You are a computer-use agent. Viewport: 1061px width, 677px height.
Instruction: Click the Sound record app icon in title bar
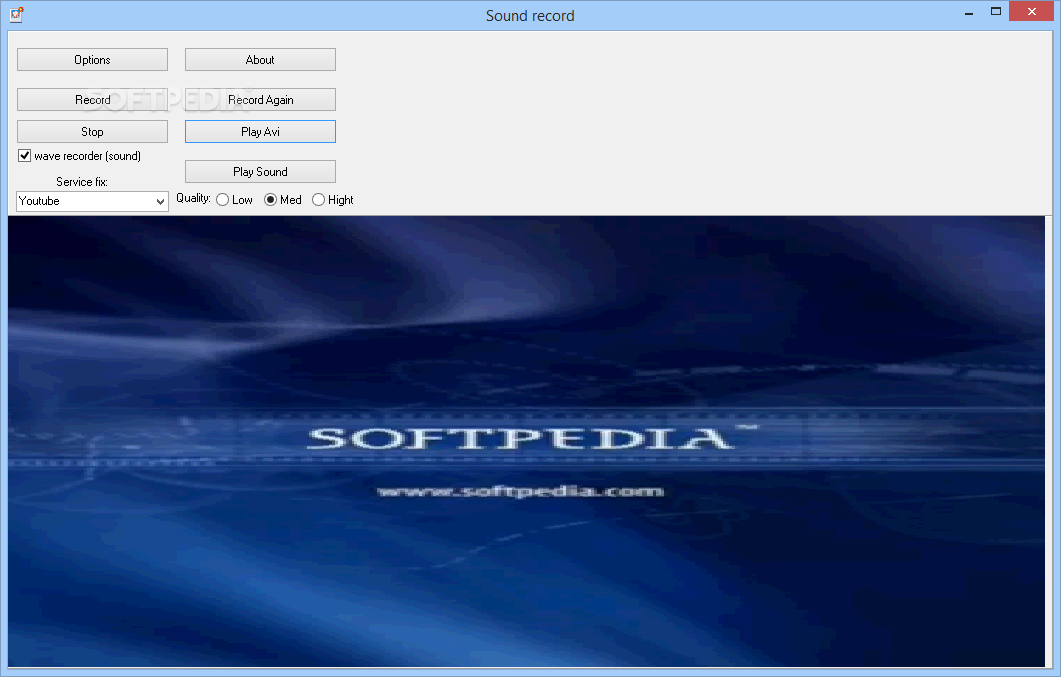click(16, 14)
